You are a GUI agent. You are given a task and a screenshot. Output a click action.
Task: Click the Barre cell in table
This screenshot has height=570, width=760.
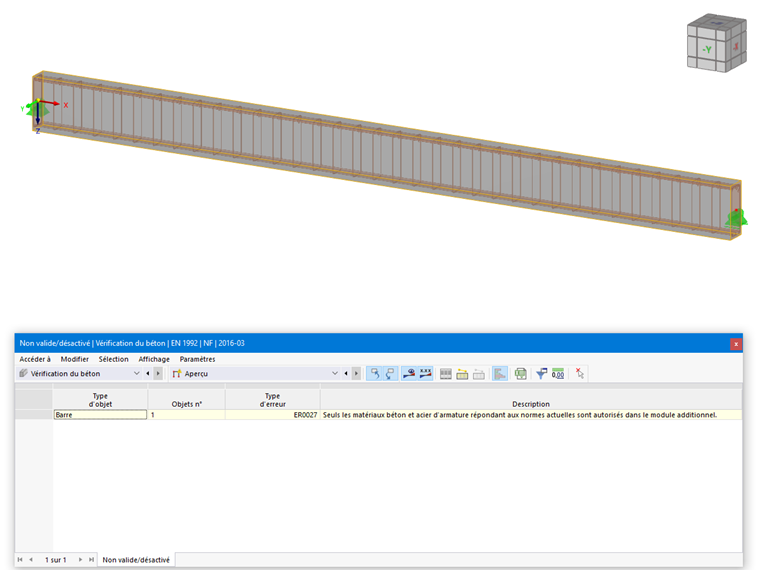pos(100,415)
